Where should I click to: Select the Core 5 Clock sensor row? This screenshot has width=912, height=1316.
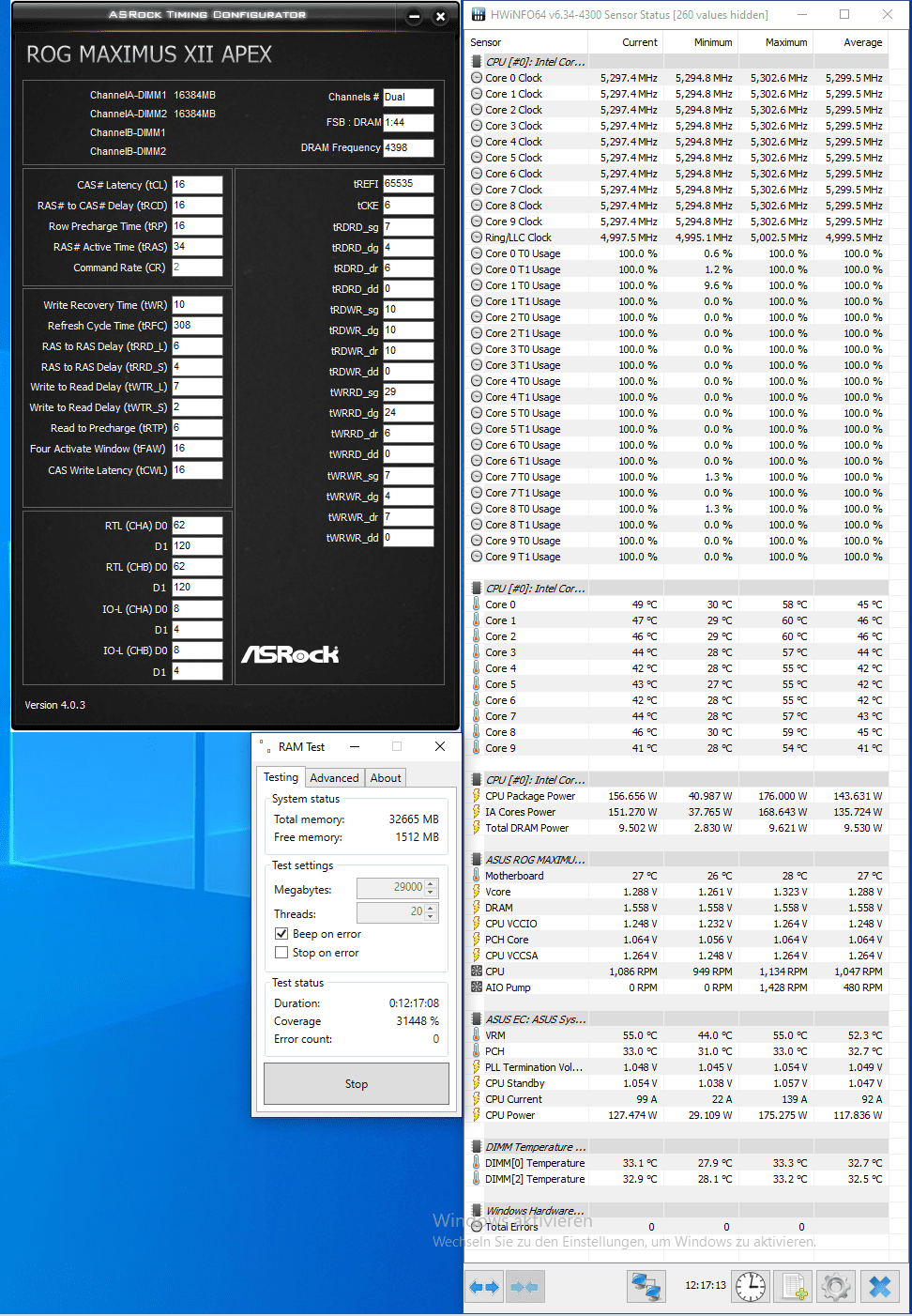click(x=677, y=158)
